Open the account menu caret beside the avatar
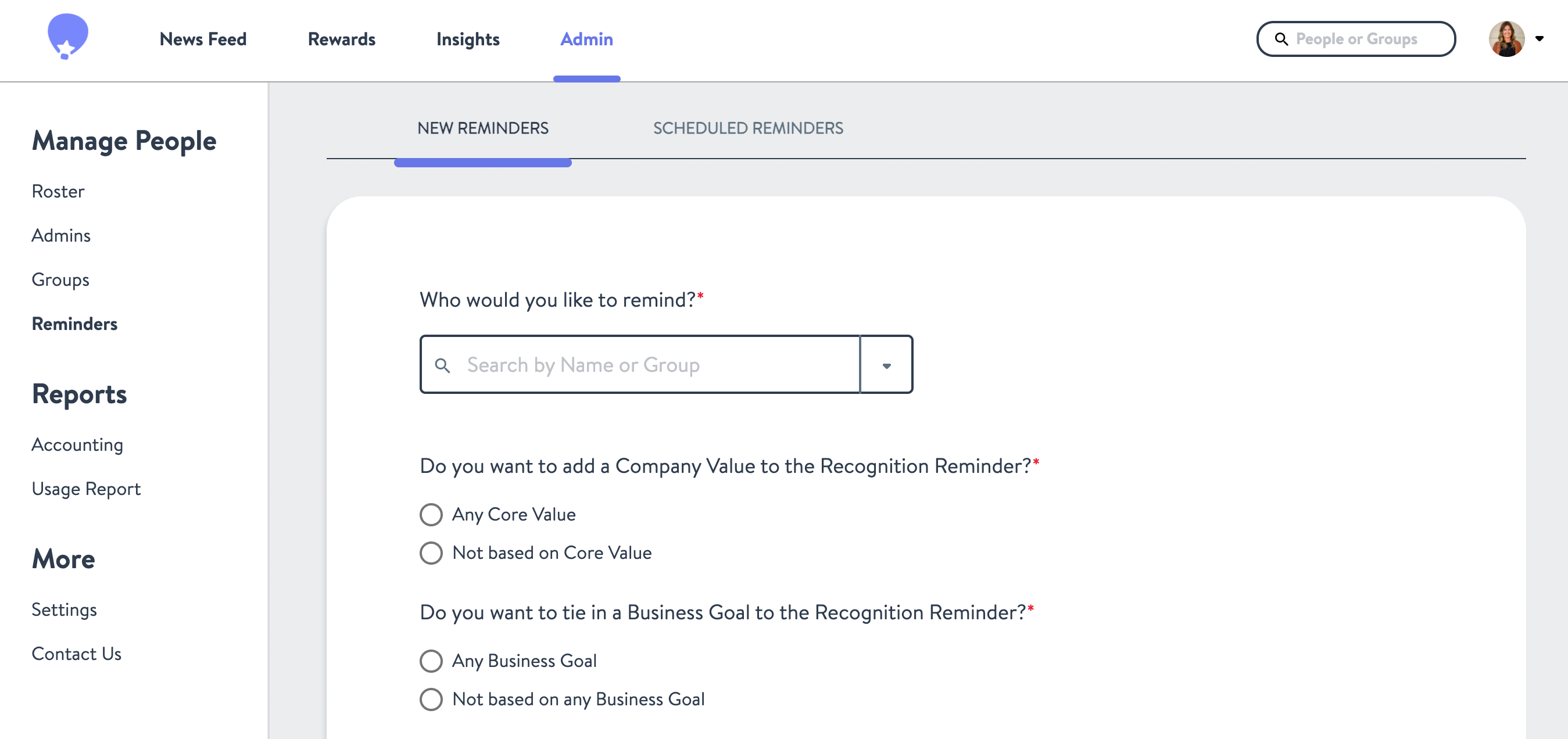Screen dimensions: 1568x739 (x=1540, y=39)
